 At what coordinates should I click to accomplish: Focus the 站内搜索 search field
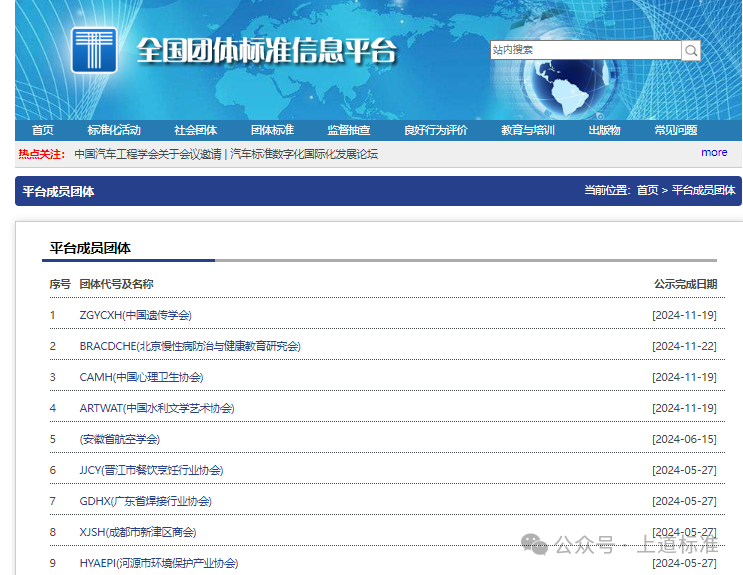pyautogui.click(x=586, y=50)
